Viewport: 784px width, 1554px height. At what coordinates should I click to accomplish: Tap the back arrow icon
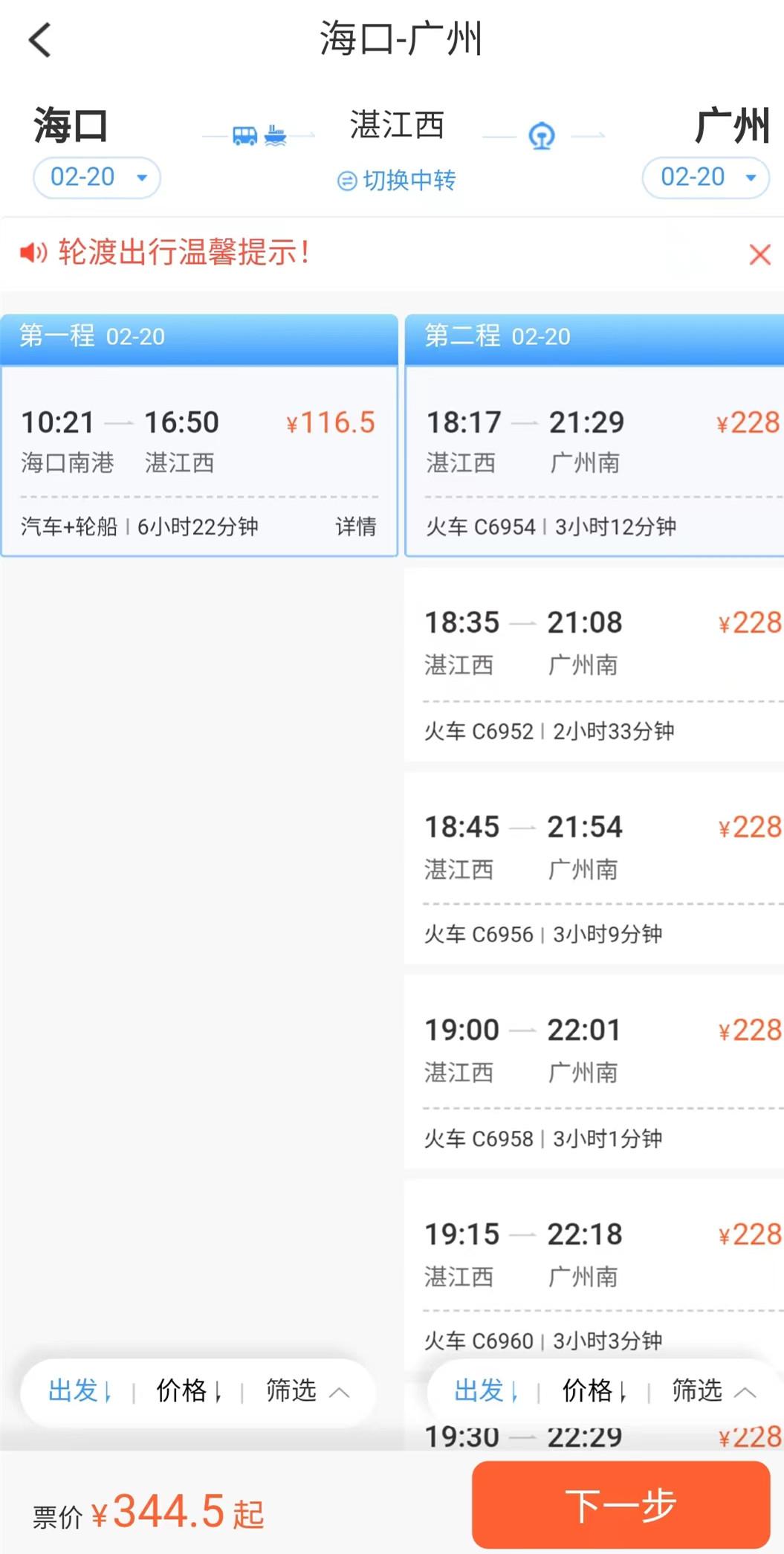[40, 39]
